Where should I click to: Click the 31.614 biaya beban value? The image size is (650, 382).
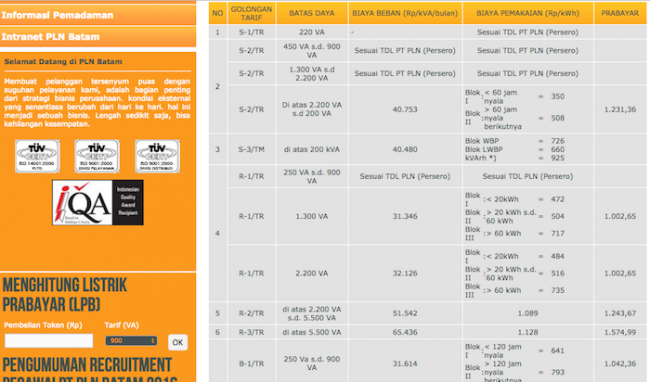coord(405,364)
